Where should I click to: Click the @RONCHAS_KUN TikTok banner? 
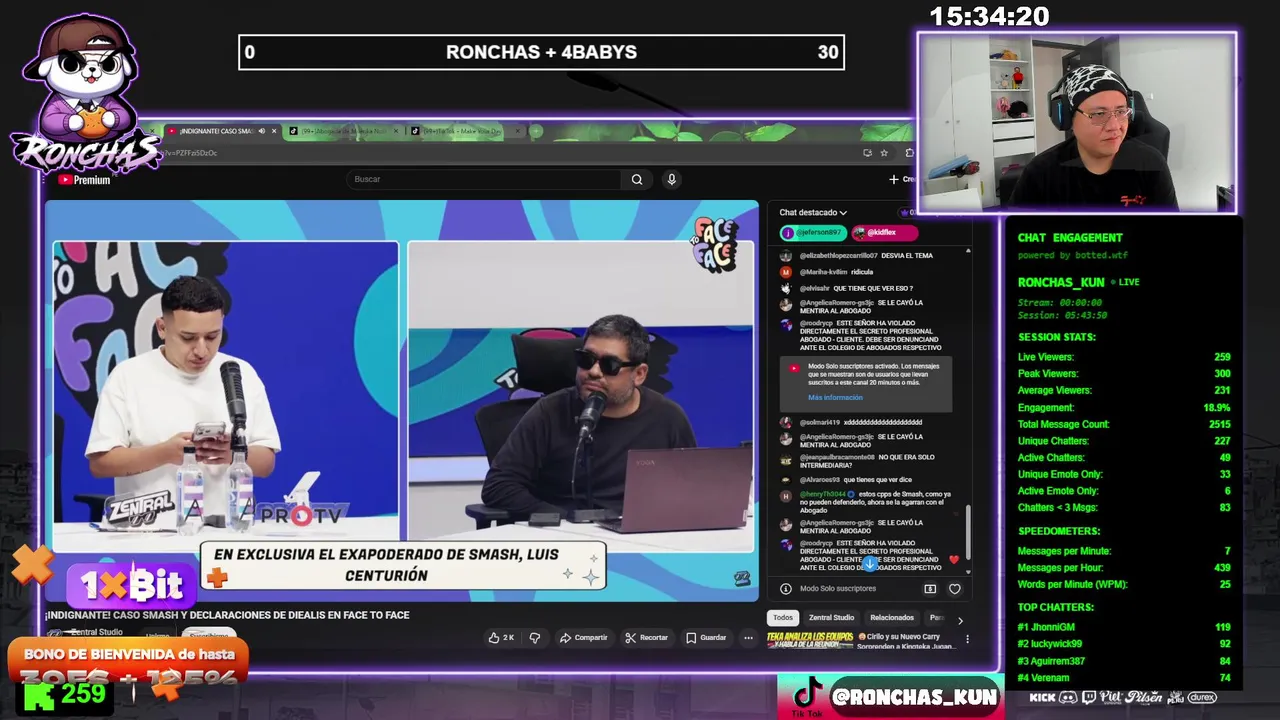[x=889, y=697]
